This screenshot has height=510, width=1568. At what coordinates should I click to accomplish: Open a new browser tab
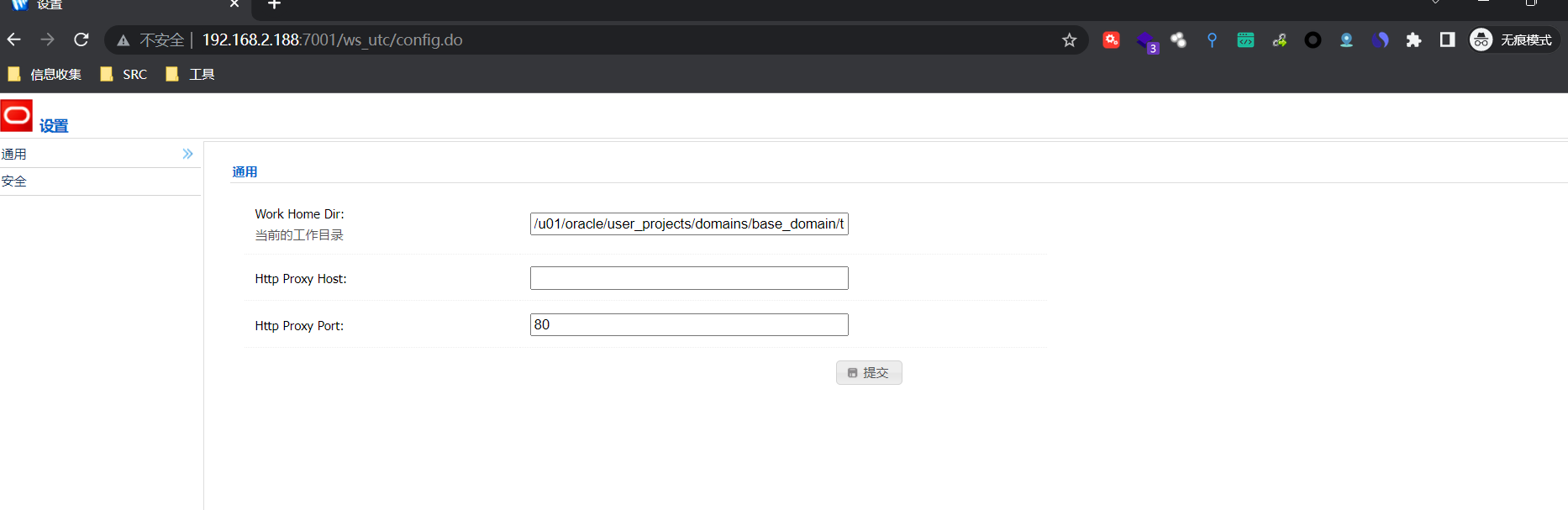tap(274, 4)
